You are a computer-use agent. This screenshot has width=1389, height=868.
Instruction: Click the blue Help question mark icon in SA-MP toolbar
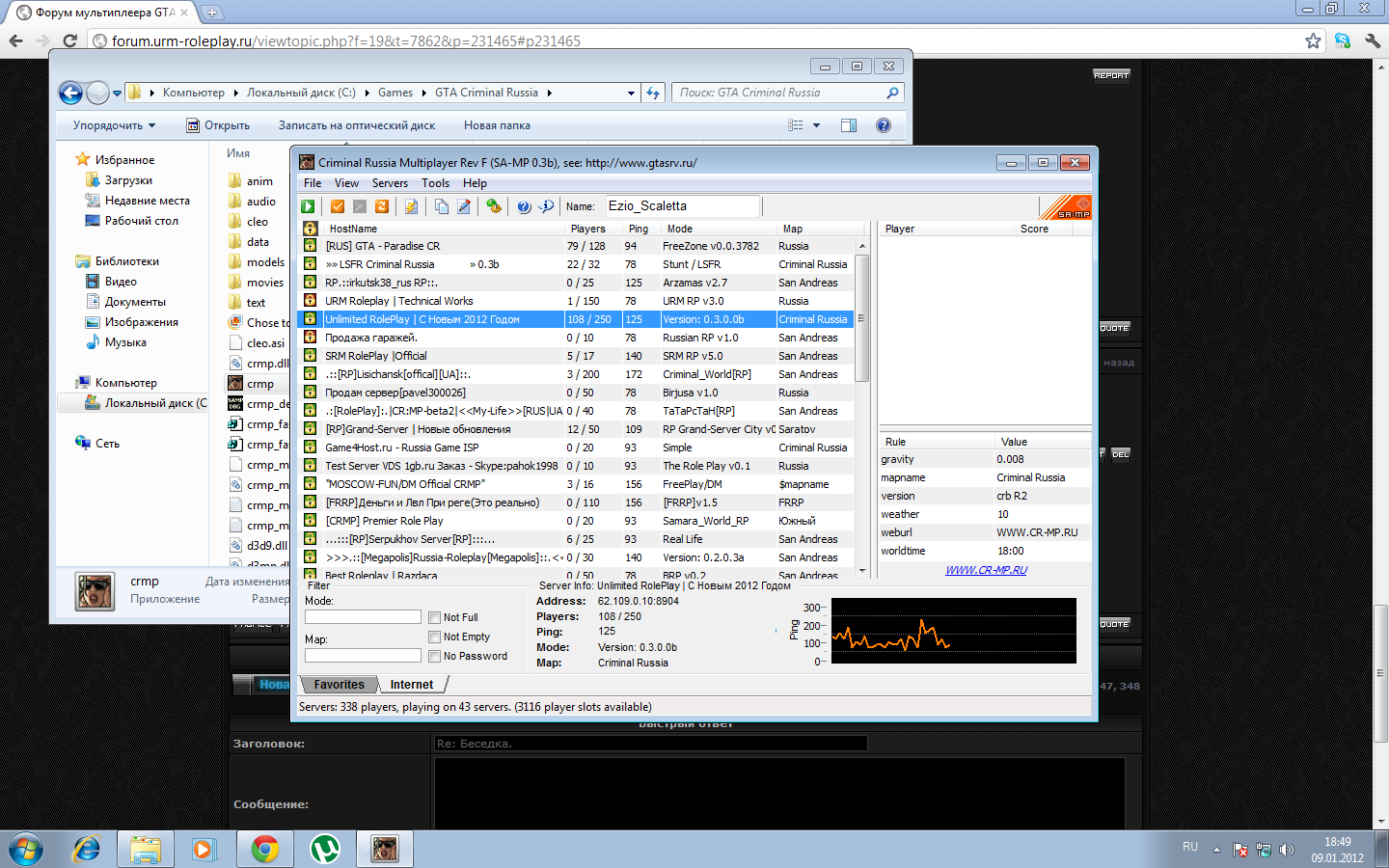pos(524,206)
